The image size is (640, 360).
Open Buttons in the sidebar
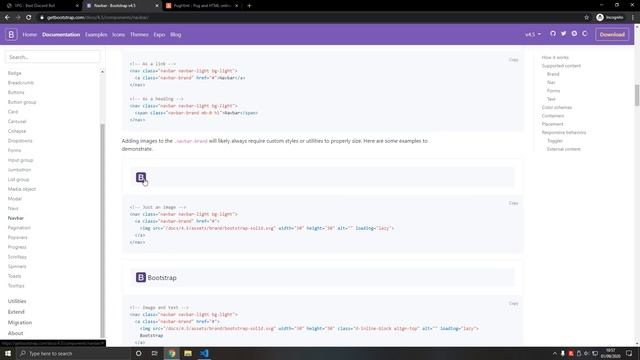pyautogui.click(x=16, y=92)
